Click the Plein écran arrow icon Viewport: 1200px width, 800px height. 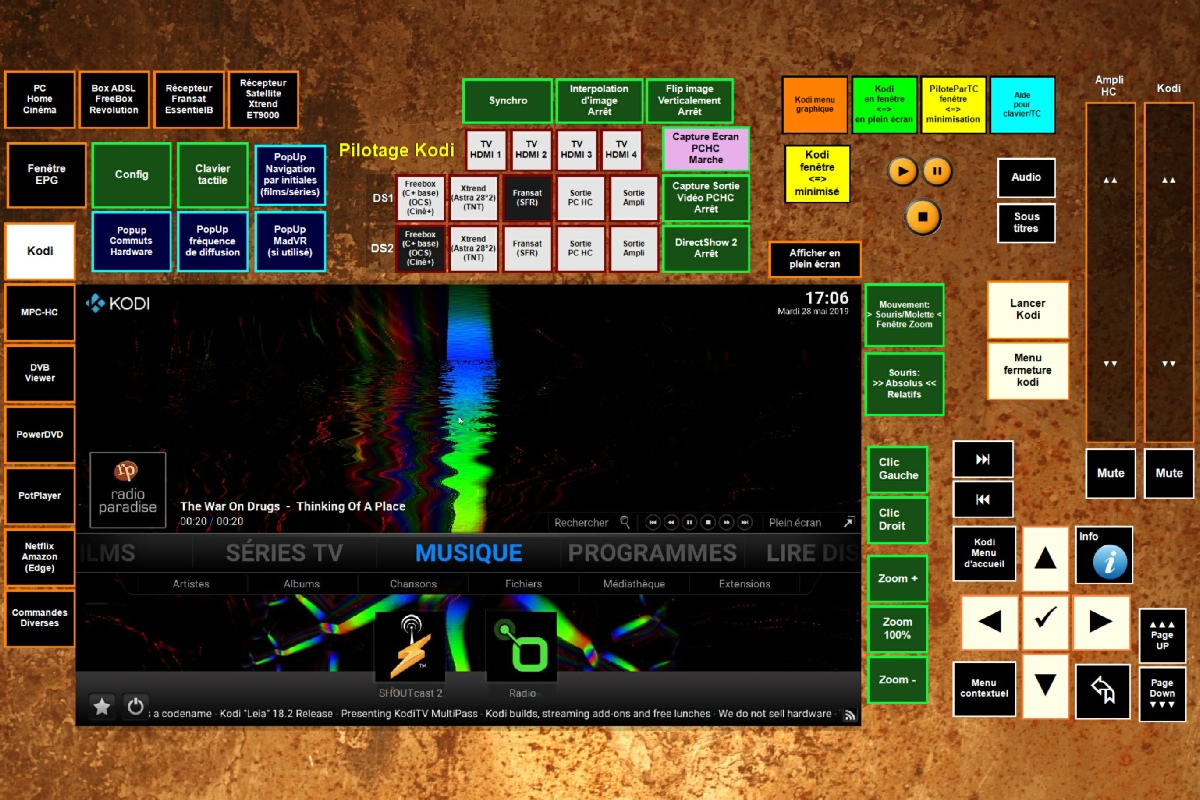click(848, 522)
